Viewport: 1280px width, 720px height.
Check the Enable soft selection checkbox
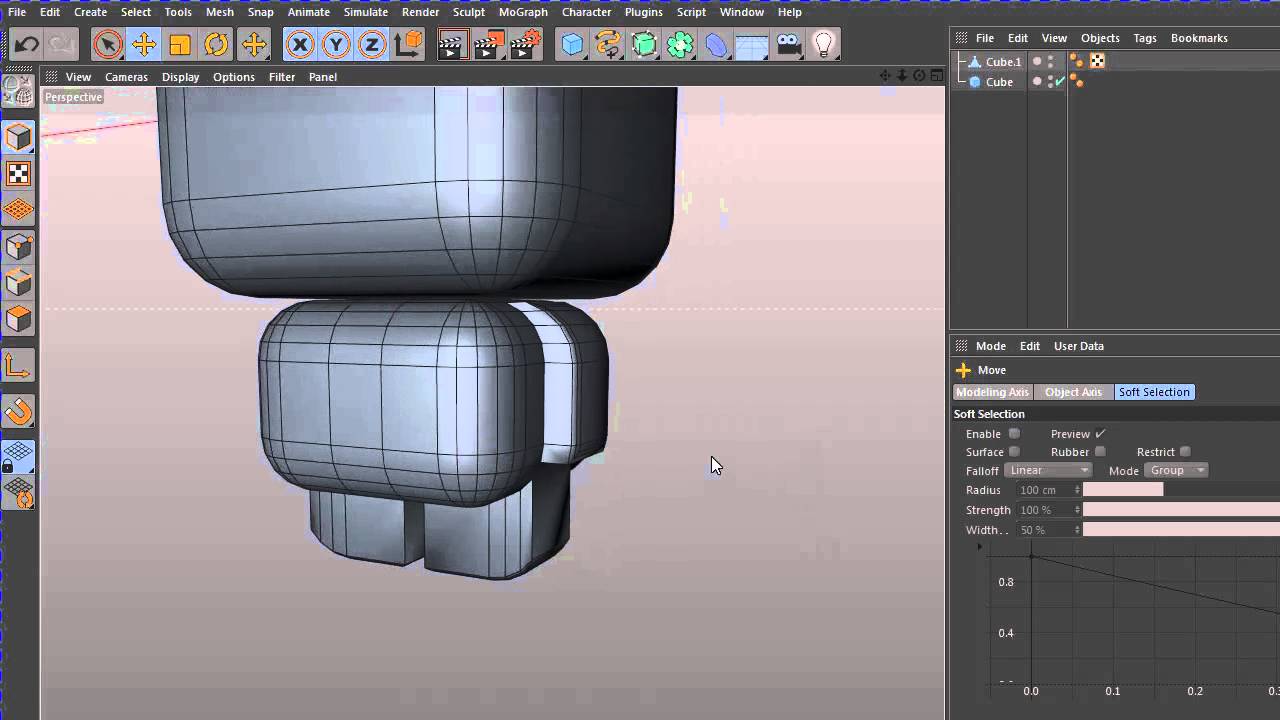point(1014,434)
